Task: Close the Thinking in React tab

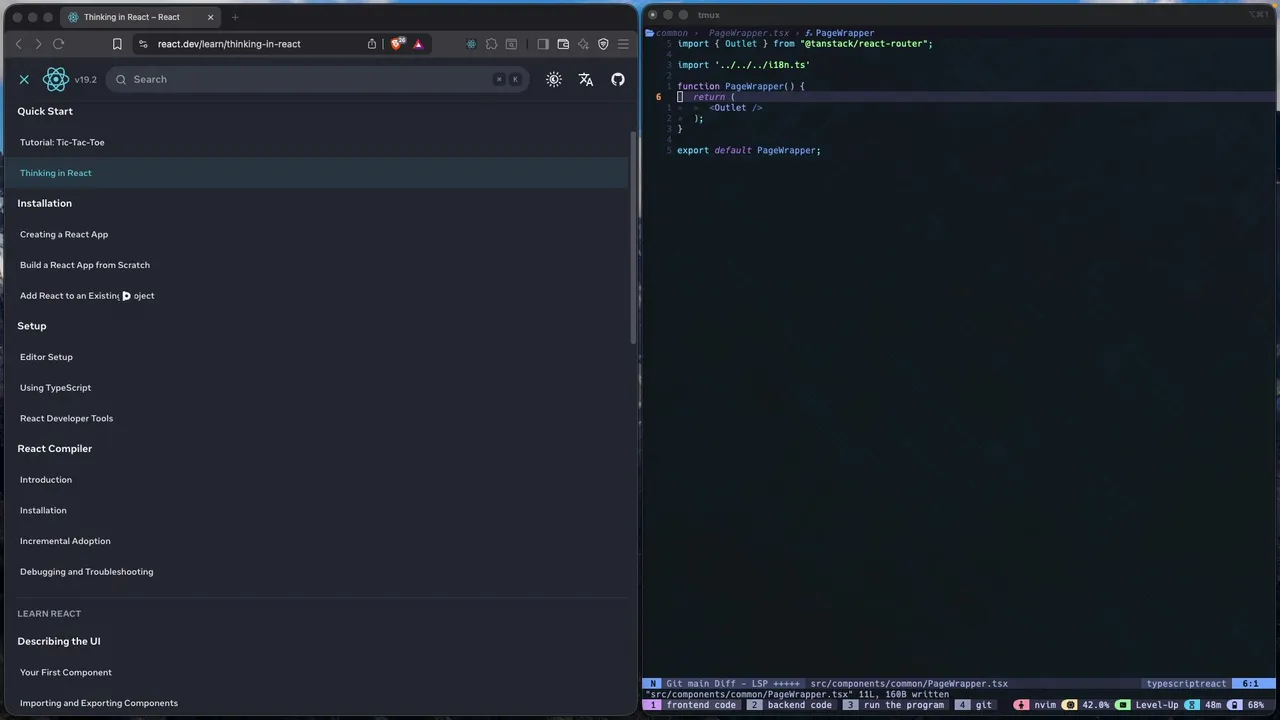Action: pos(210,17)
